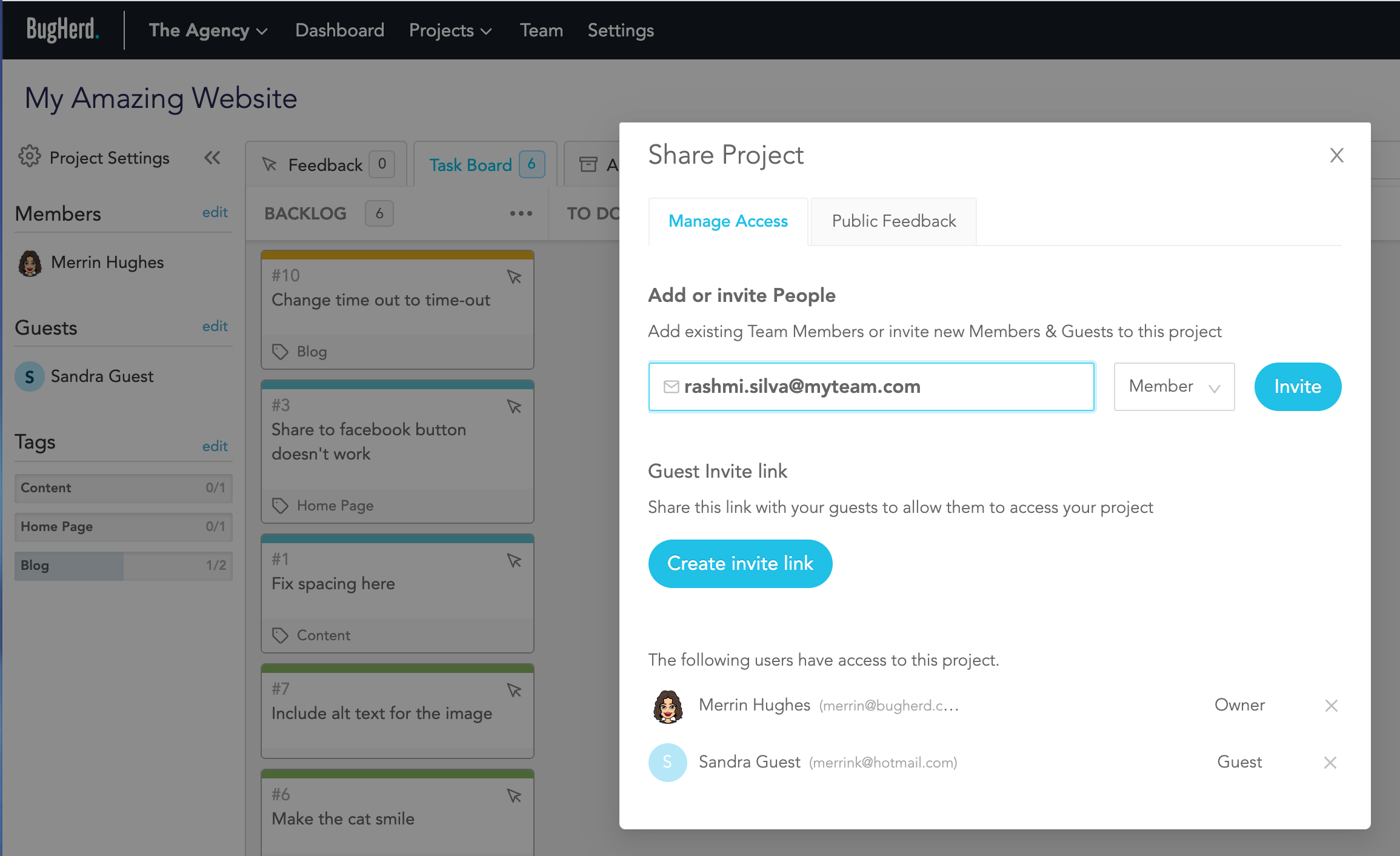The height and width of the screenshot is (856, 1400).
Task: Click Create invite link button
Action: click(x=740, y=563)
